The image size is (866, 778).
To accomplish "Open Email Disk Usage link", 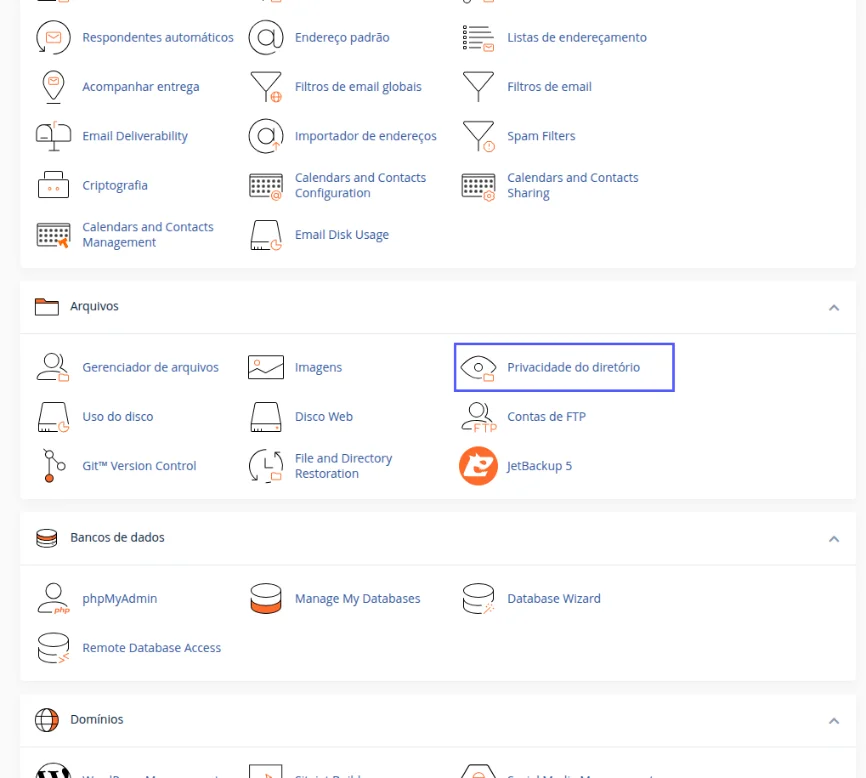I will pos(342,235).
